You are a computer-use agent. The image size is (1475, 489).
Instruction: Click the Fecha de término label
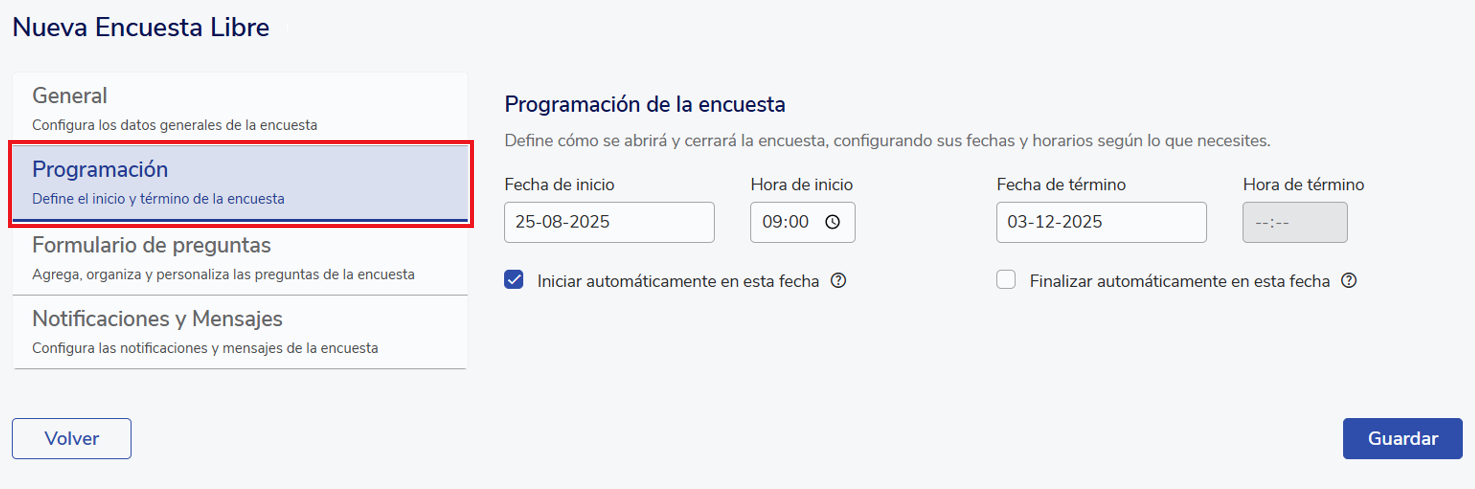pyautogui.click(x=1061, y=184)
